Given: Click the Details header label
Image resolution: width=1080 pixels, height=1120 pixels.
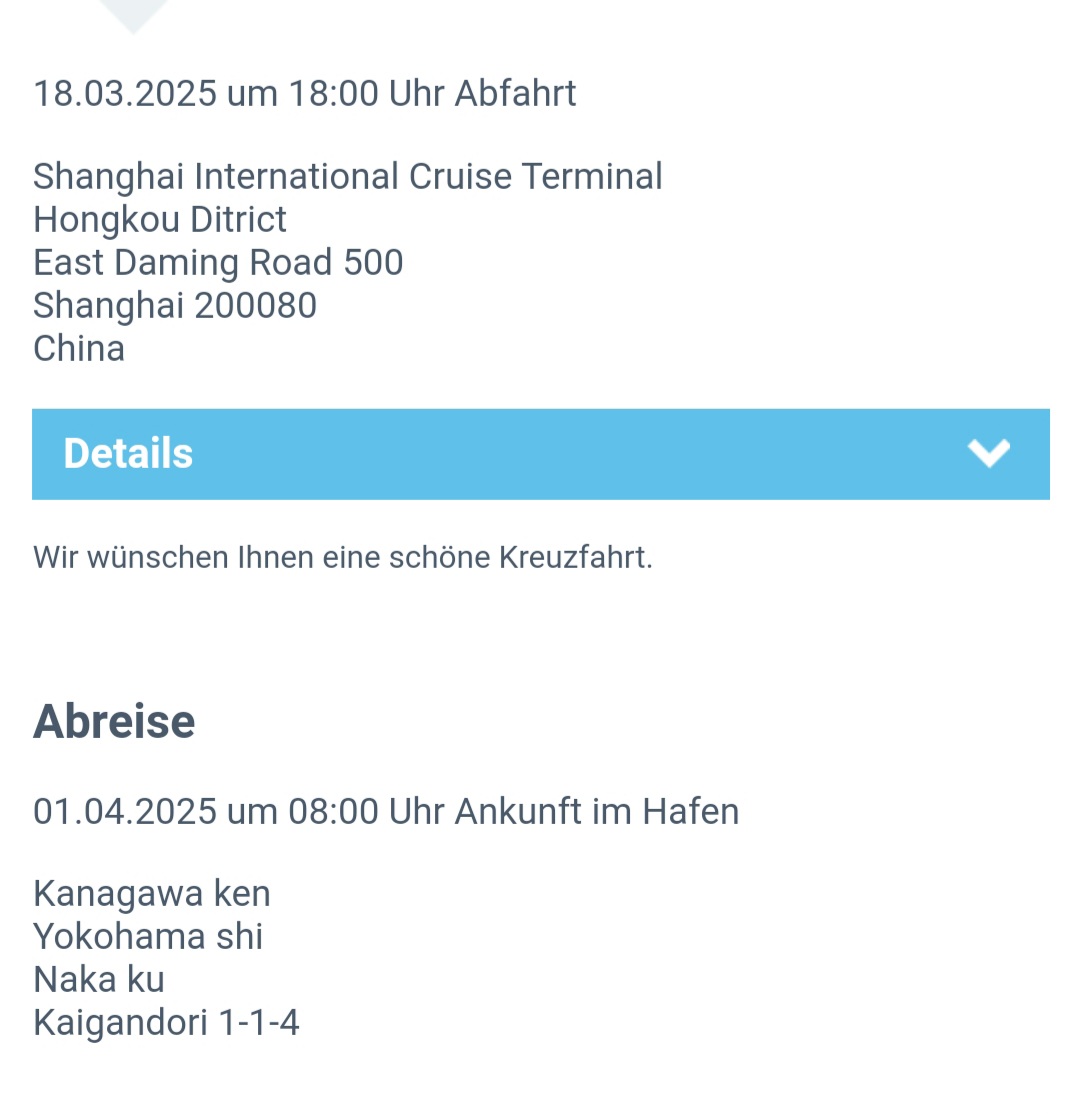Looking at the screenshot, I should 128,453.
